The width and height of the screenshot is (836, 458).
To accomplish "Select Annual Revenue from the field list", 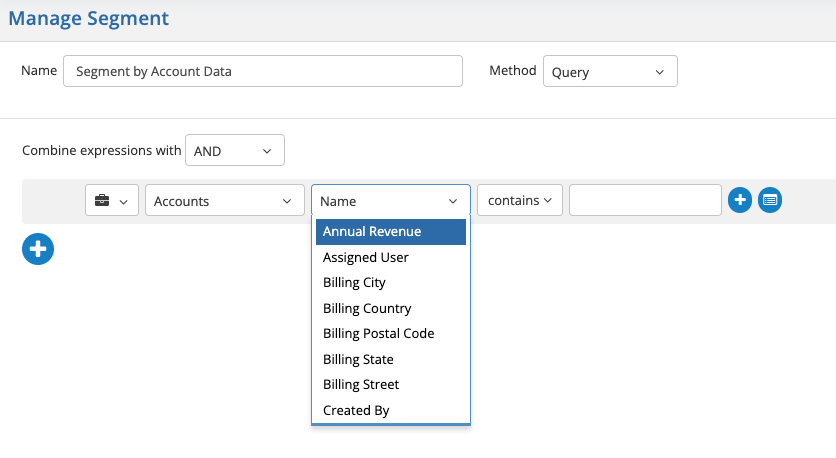I will point(391,232).
